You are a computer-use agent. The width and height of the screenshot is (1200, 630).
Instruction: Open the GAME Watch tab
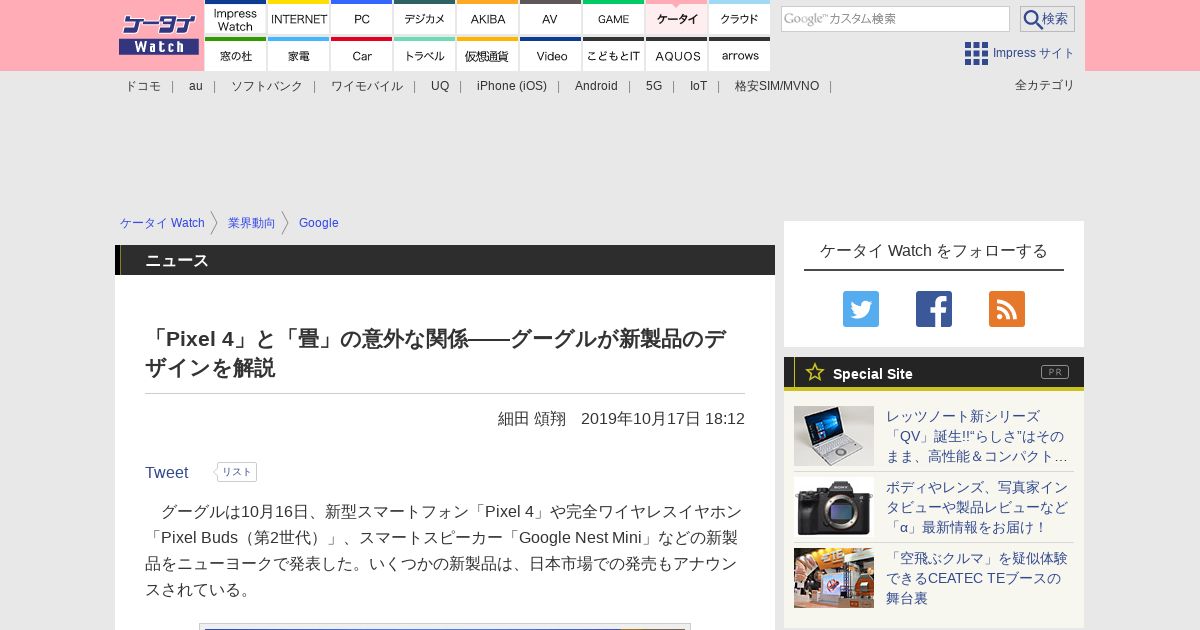(614, 18)
